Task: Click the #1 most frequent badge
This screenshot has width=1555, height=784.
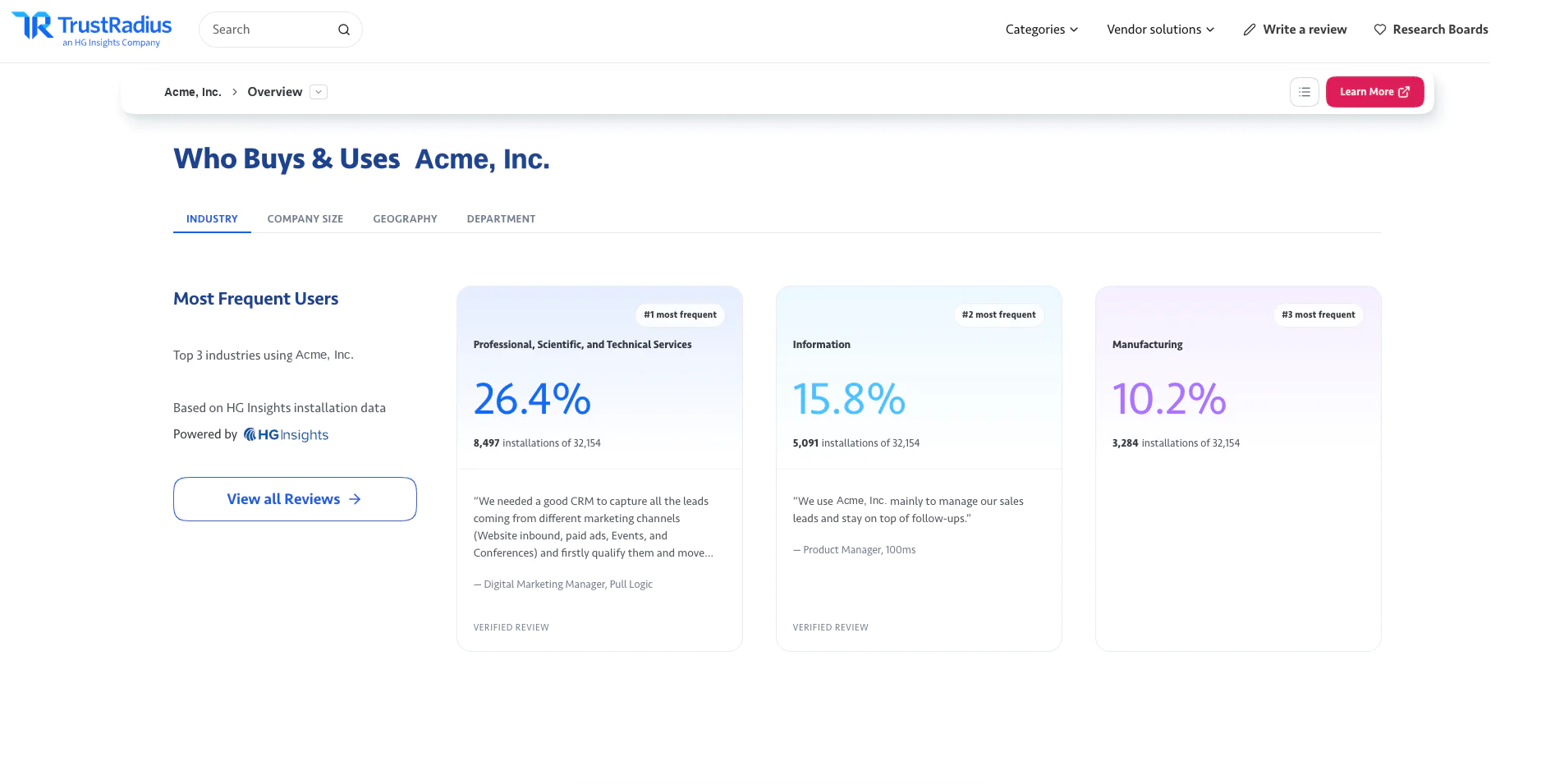Action: pos(680,315)
